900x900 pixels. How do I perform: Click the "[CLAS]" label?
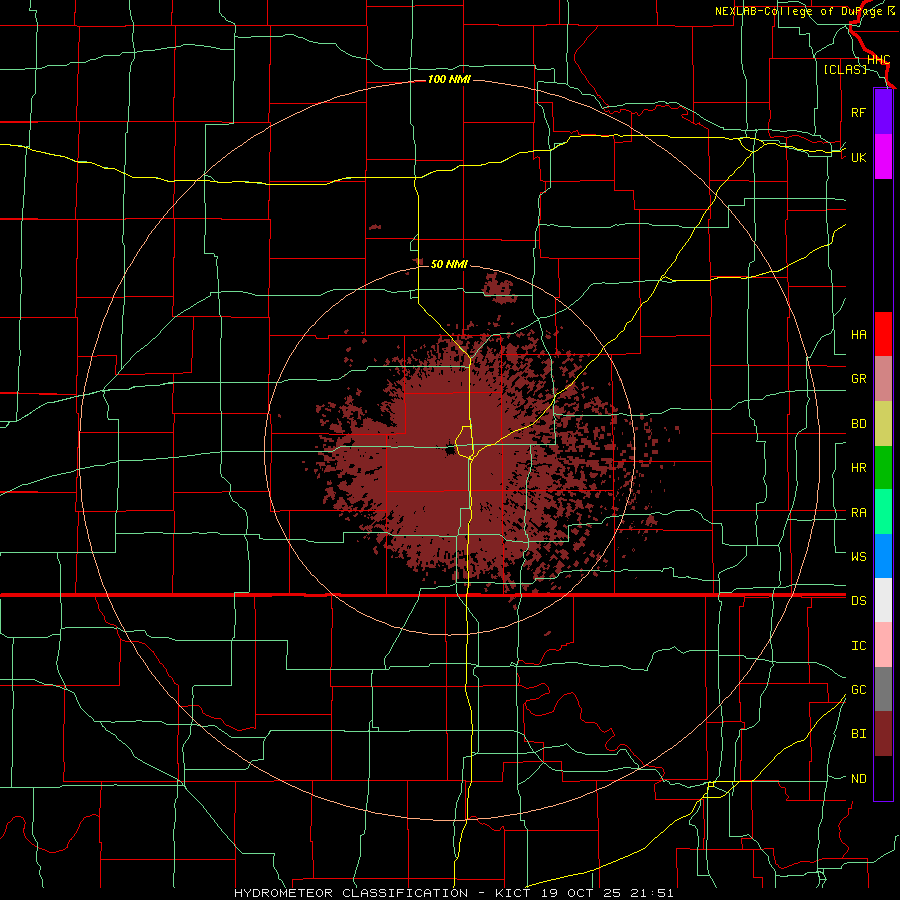845,69
